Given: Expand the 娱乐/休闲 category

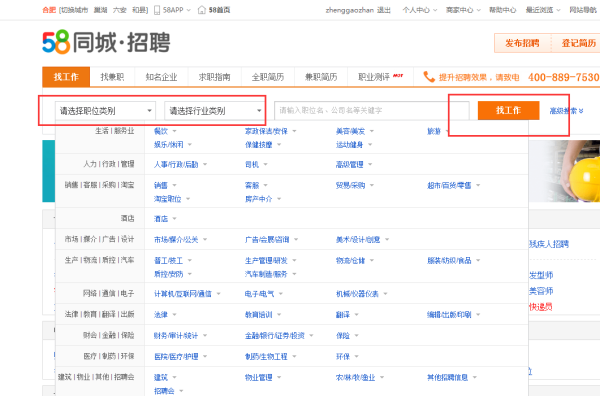Looking at the screenshot, I should tap(173, 145).
